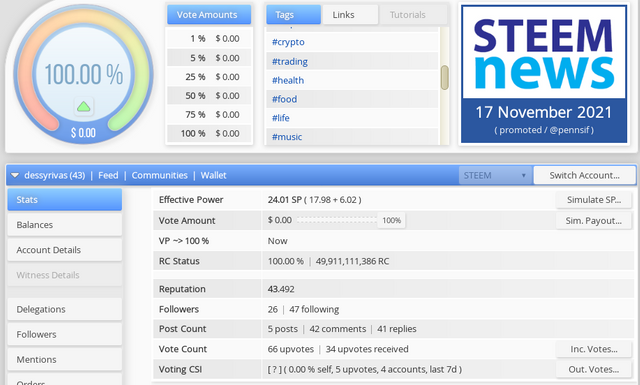Click the Simulate SP button

[x=593, y=200]
